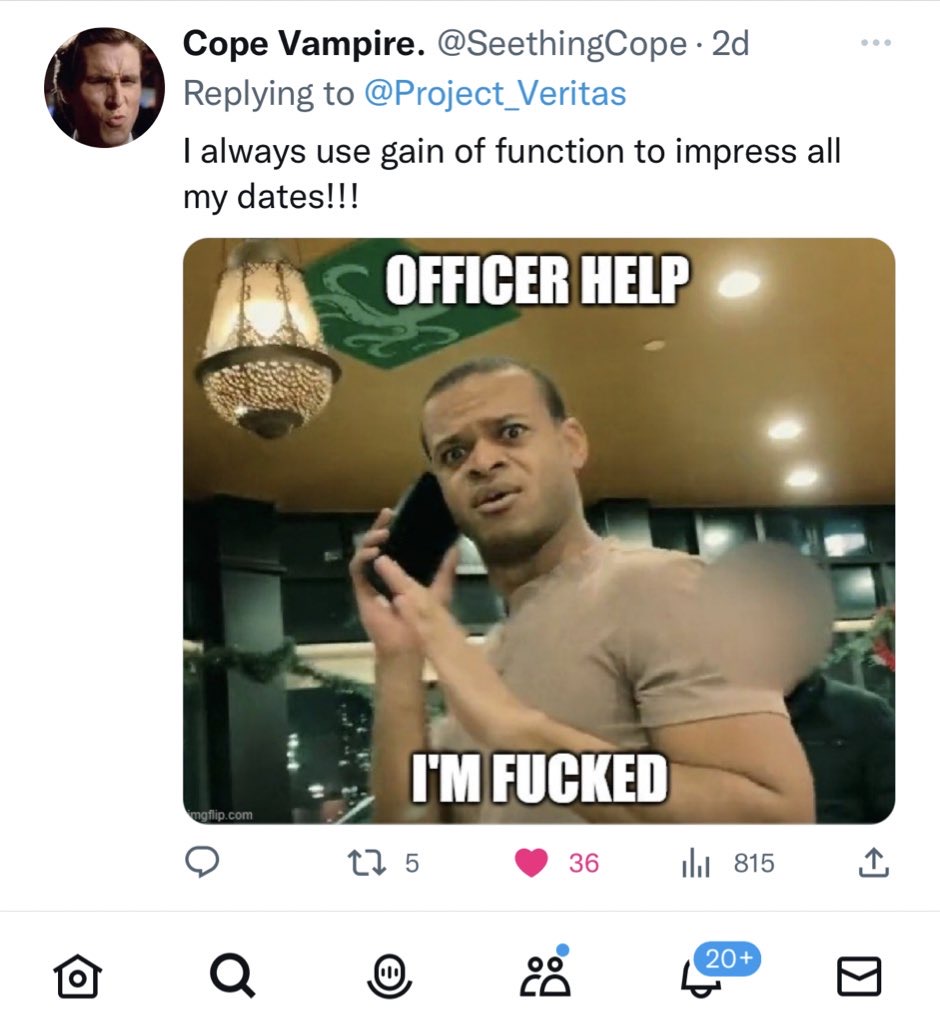Screen dimensions: 940x1024
Task: Open the Communities people tab
Action: pyautogui.click(x=547, y=977)
